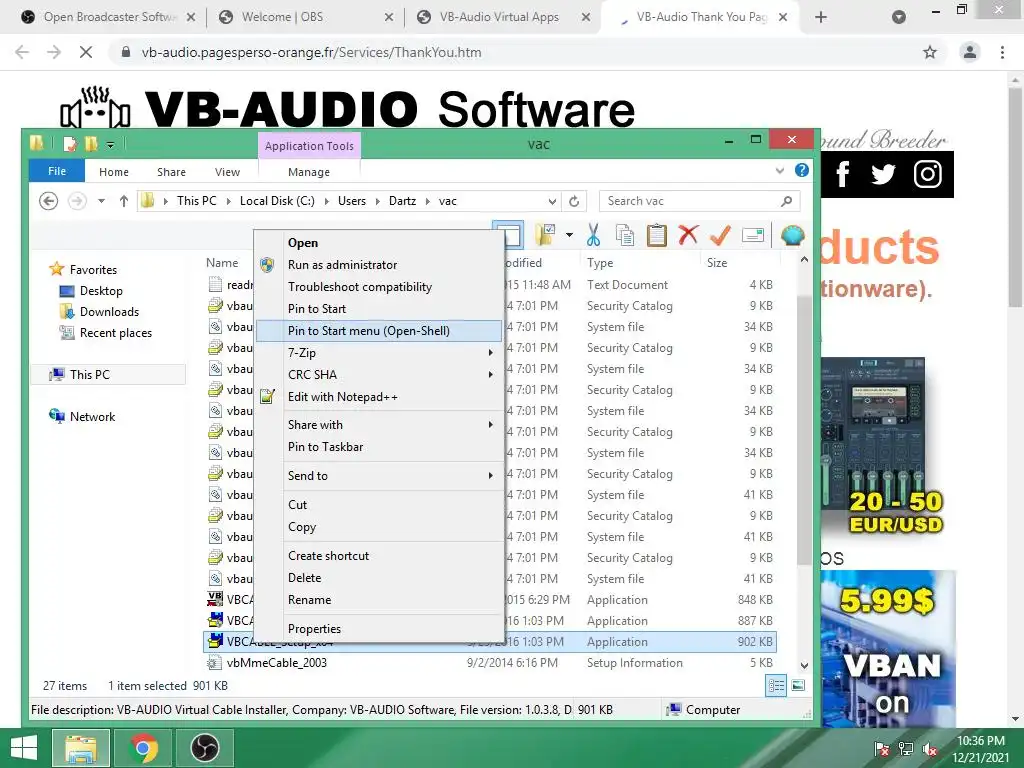Open Instagram icon on VB-Audio page
Viewport: 1024px width, 768px height.
(x=927, y=174)
